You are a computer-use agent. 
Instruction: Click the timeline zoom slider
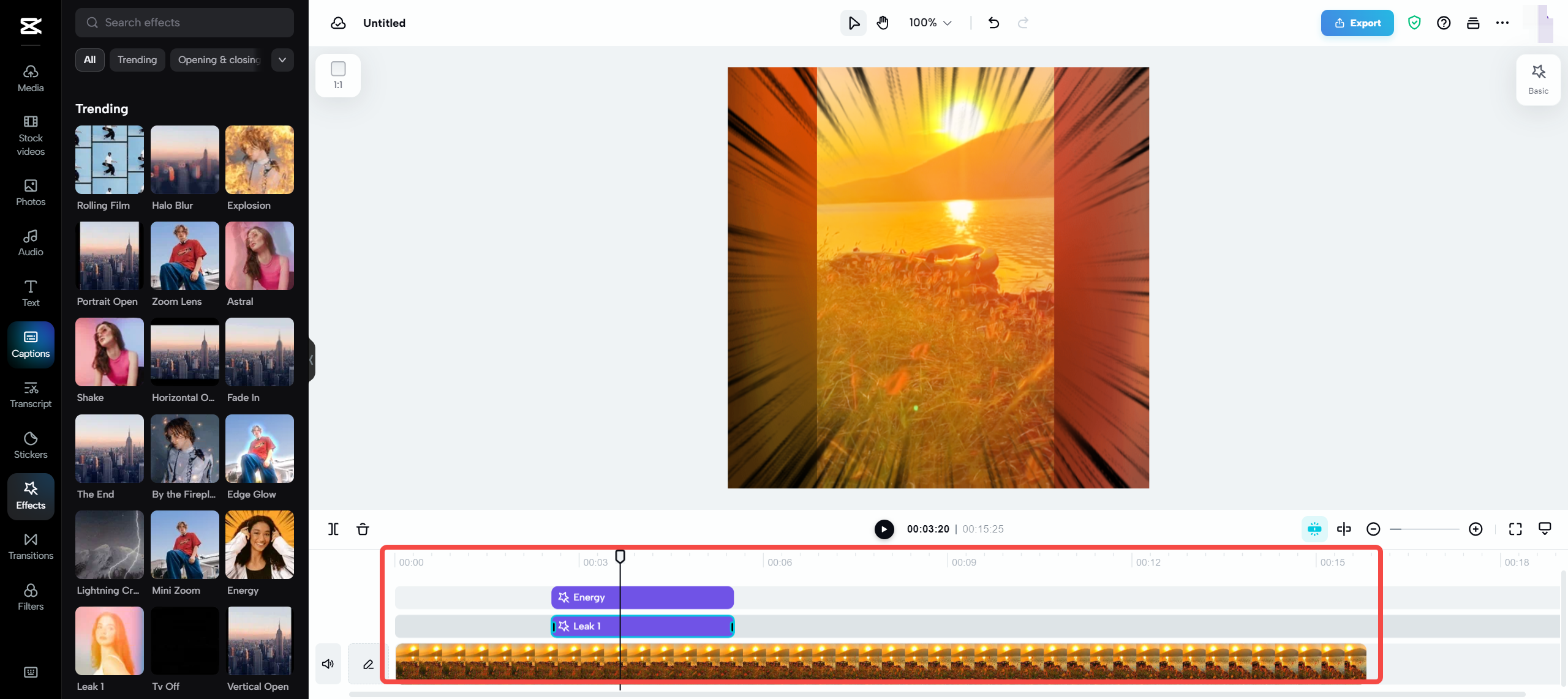coord(1424,529)
